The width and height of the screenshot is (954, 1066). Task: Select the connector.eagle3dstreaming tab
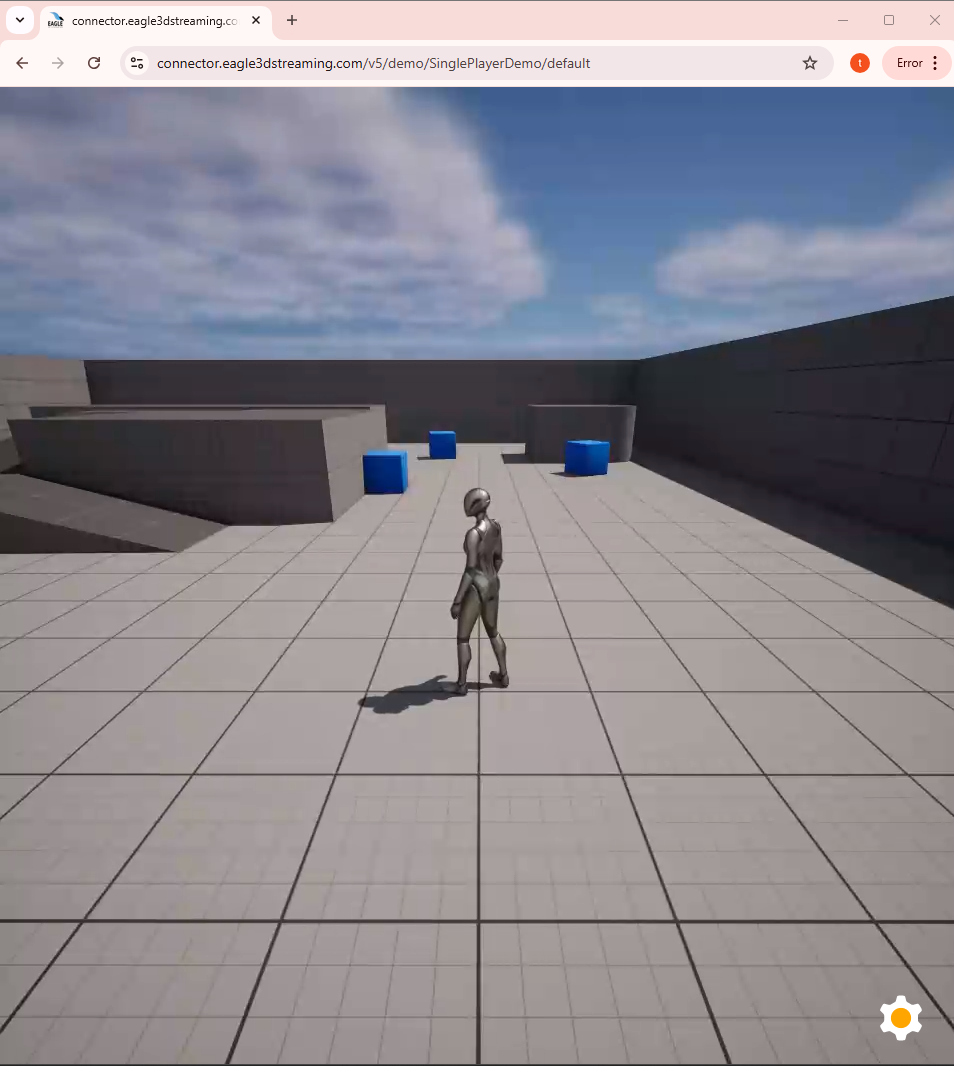pos(150,21)
